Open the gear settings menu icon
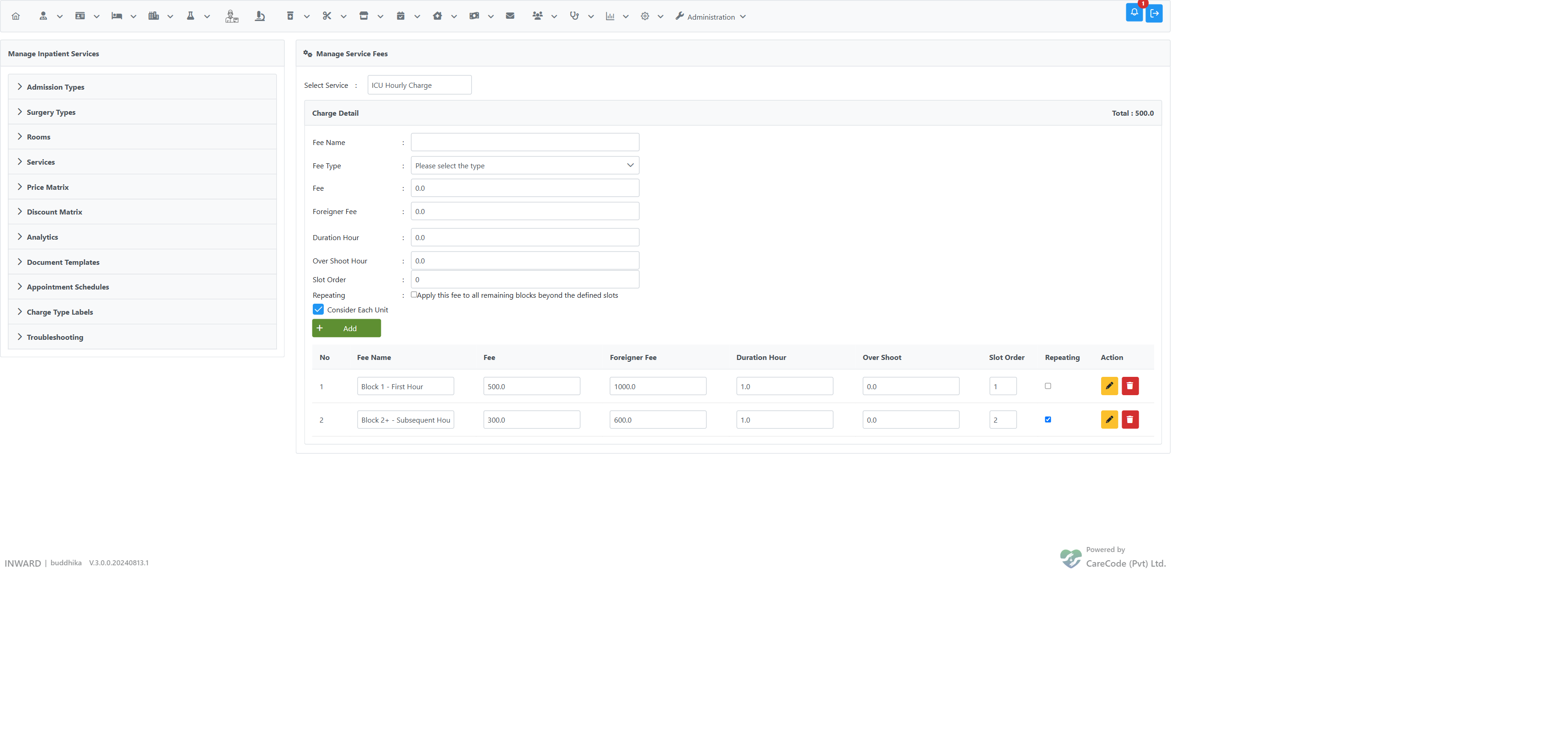1568x756 pixels. [x=645, y=16]
